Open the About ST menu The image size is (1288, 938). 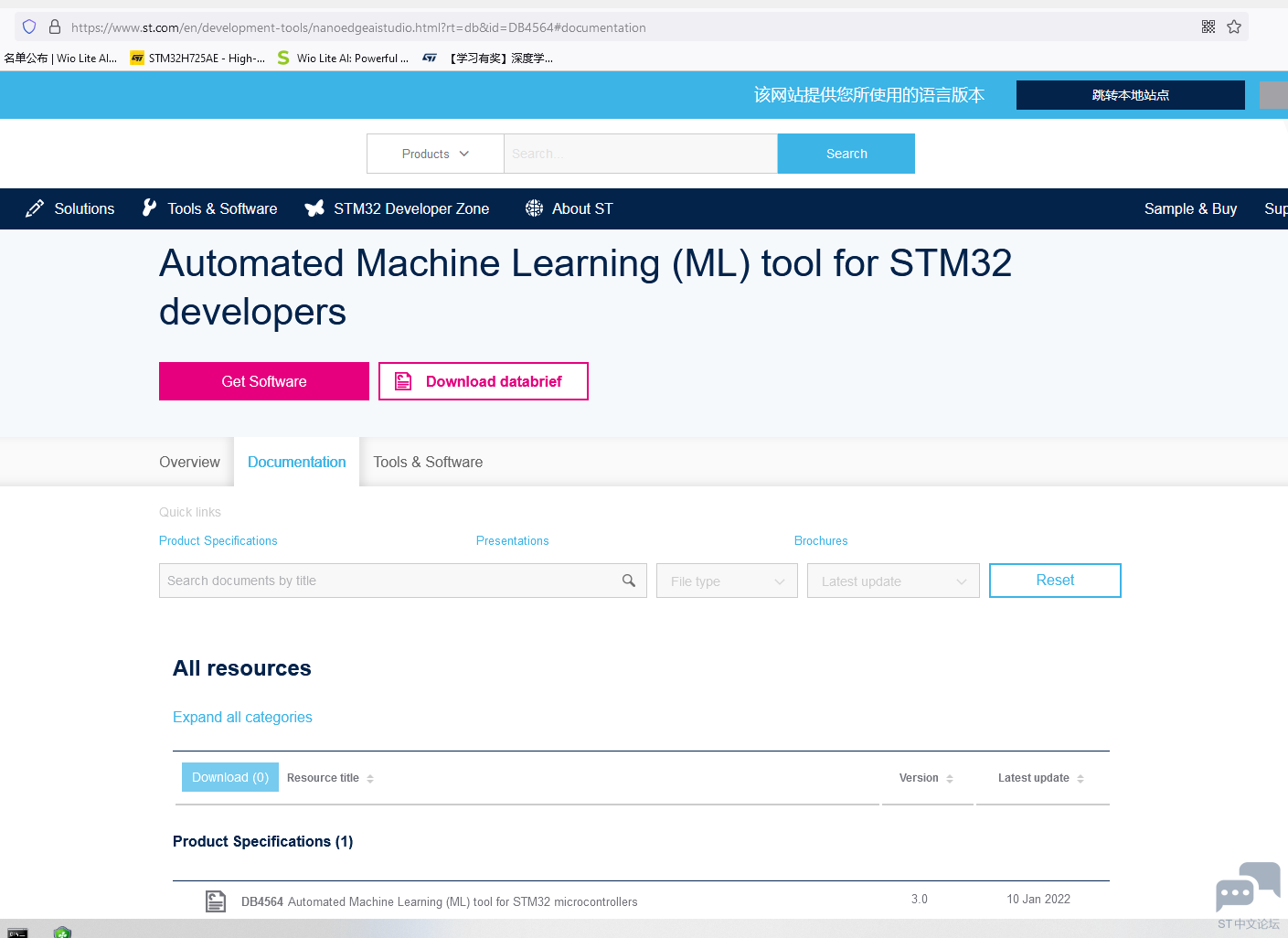pos(569,208)
